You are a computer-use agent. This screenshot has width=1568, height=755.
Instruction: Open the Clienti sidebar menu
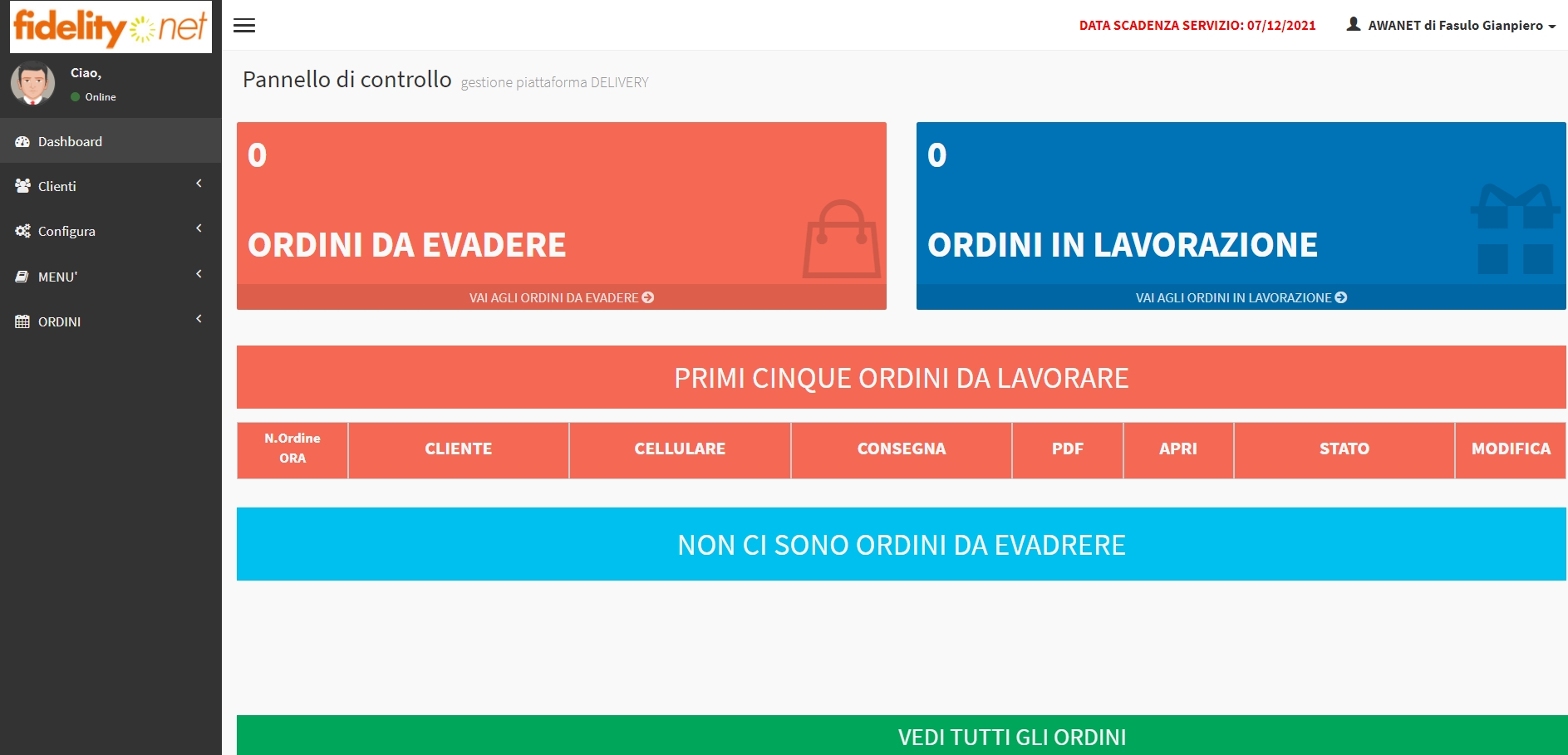point(111,186)
